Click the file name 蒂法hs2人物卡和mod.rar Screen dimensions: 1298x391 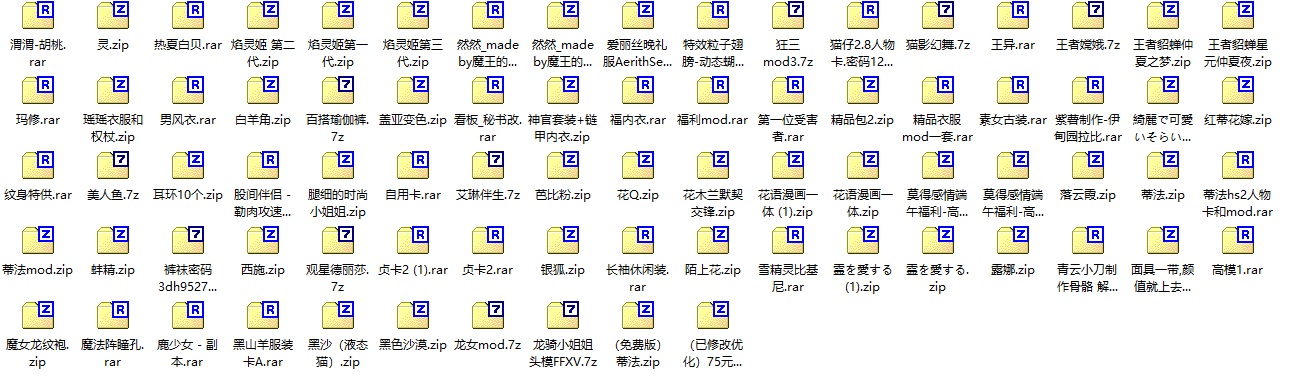pyautogui.click(x=1238, y=203)
